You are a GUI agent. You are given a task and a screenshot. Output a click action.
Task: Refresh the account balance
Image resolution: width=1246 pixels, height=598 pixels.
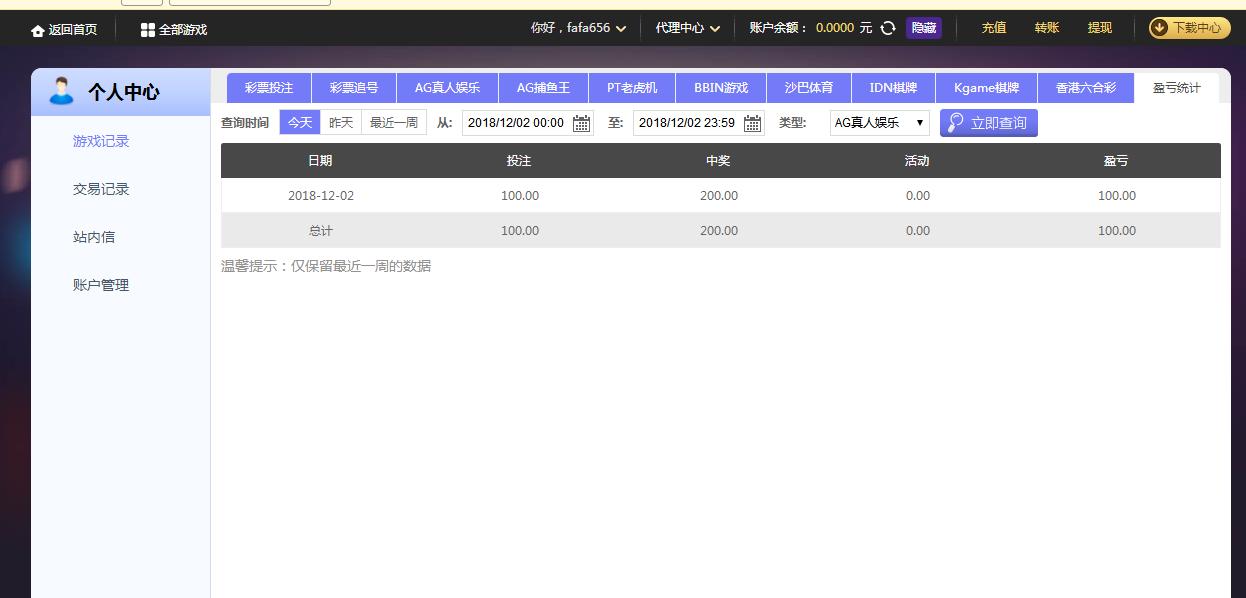click(x=888, y=28)
